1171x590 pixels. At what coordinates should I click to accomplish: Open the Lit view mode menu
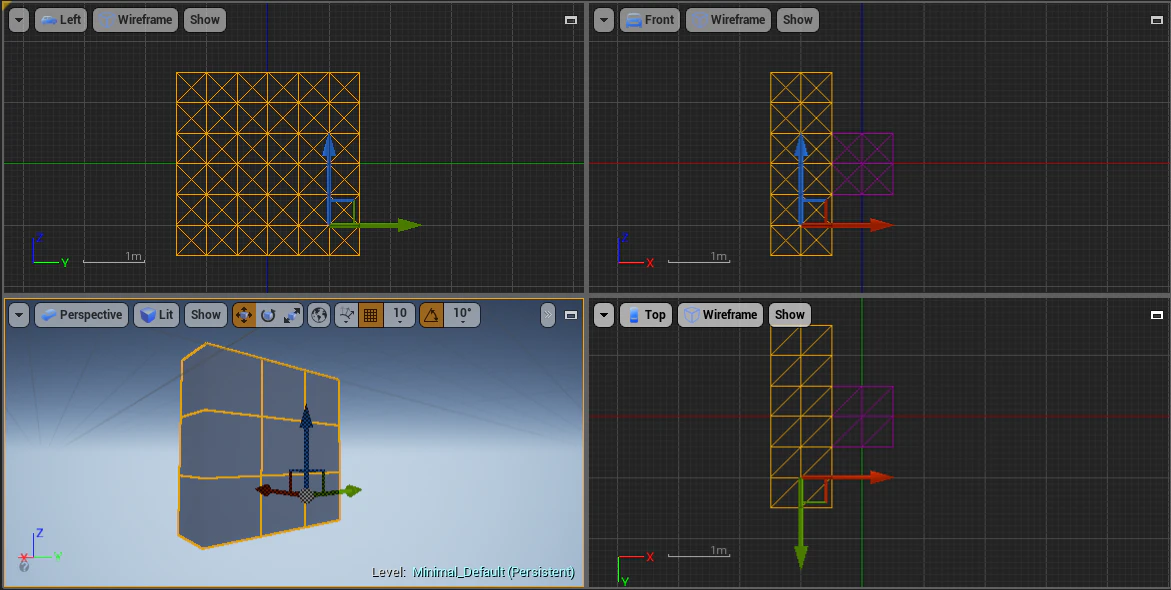point(157,314)
